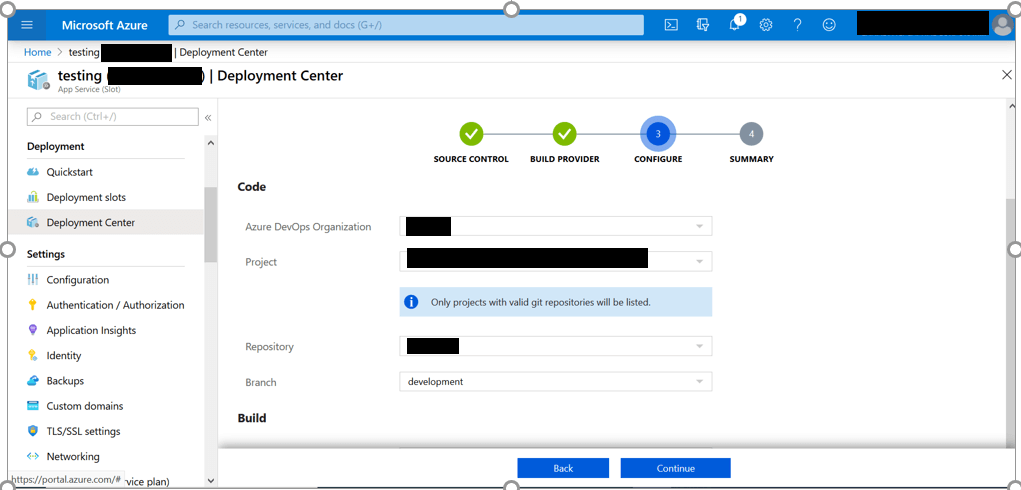Launch Cloud Shell from the top bar

coord(672,25)
